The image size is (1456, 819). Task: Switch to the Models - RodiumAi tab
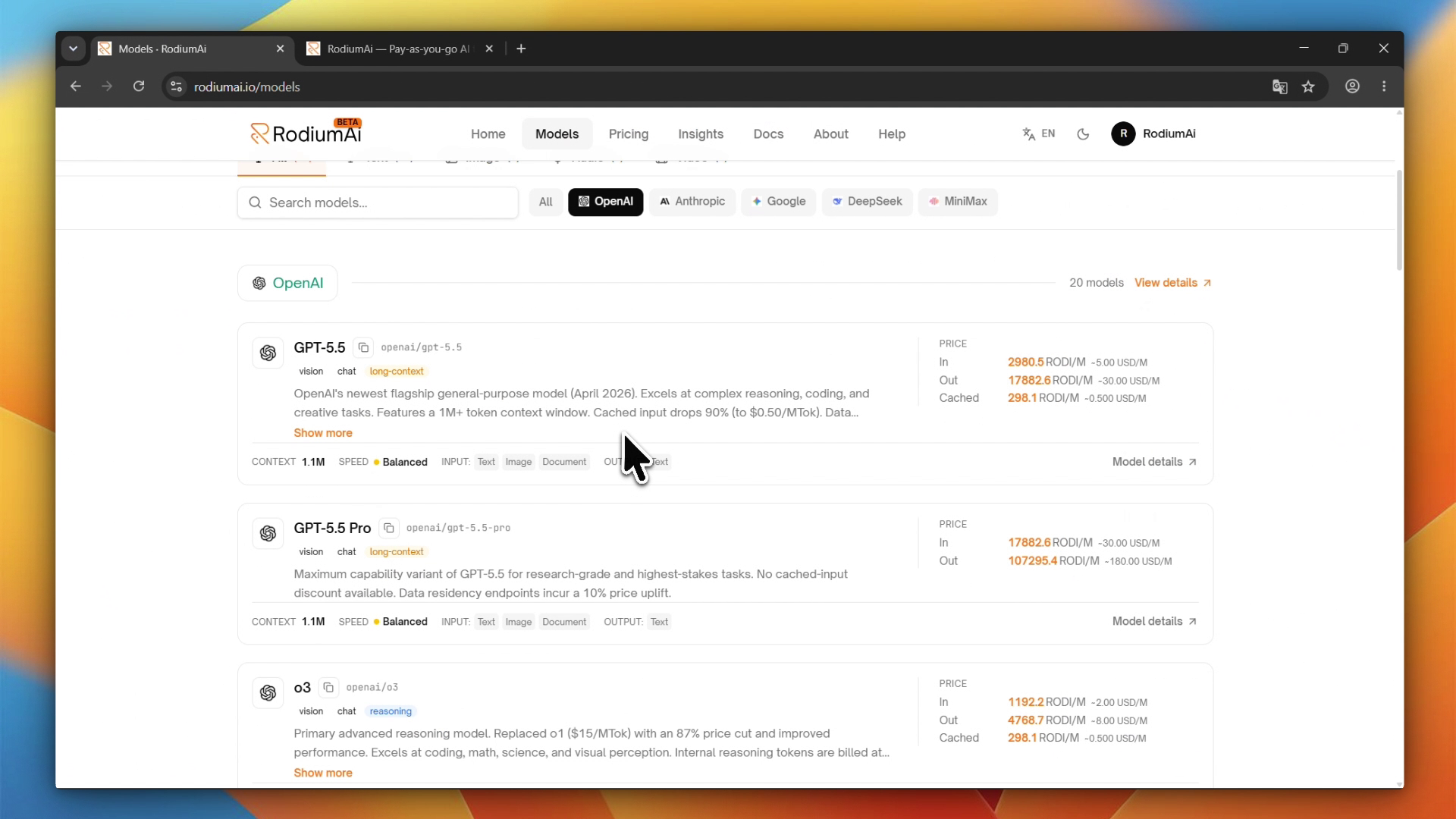point(193,49)
